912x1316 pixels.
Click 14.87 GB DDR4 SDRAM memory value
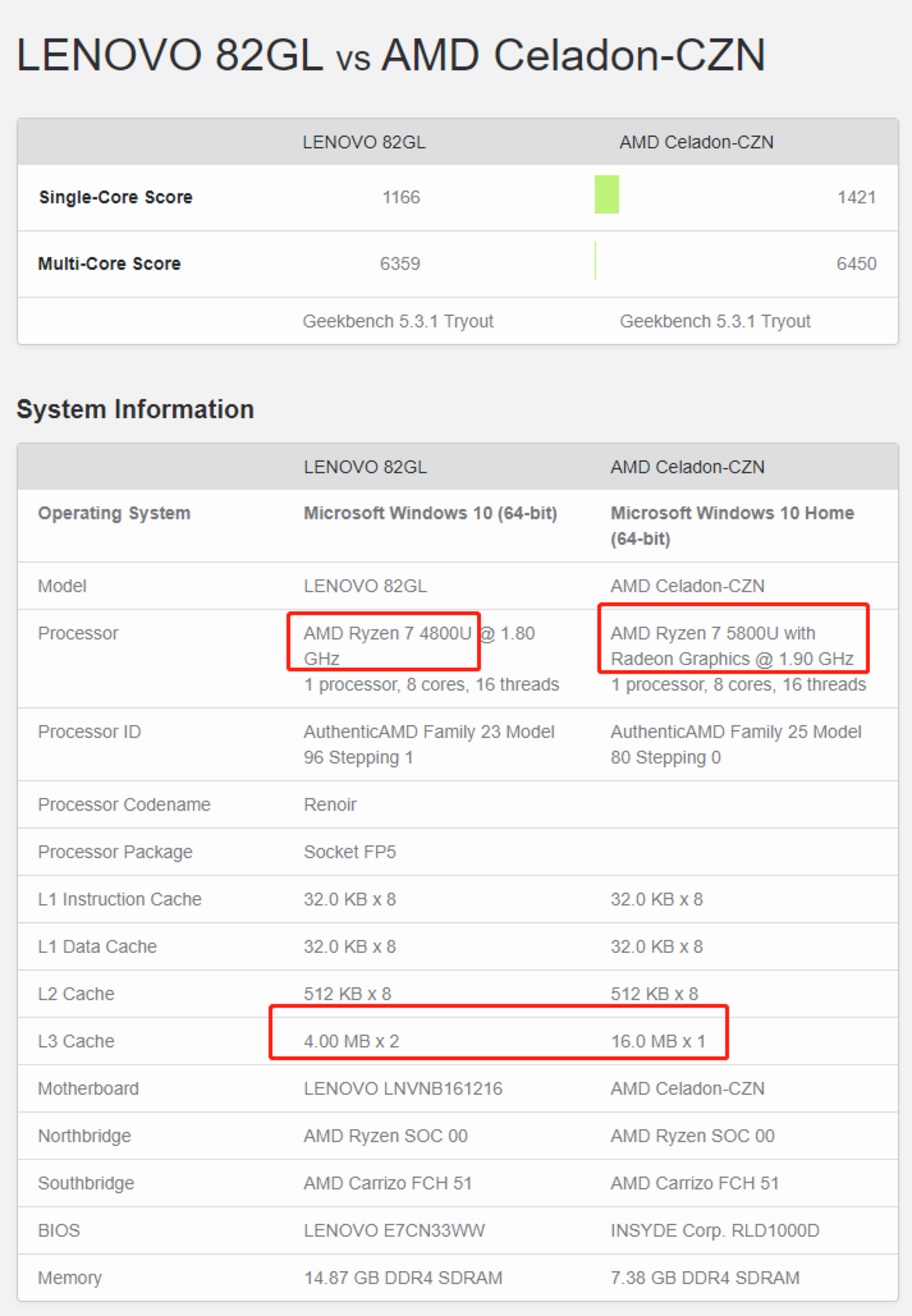[x=403, y=1279]
